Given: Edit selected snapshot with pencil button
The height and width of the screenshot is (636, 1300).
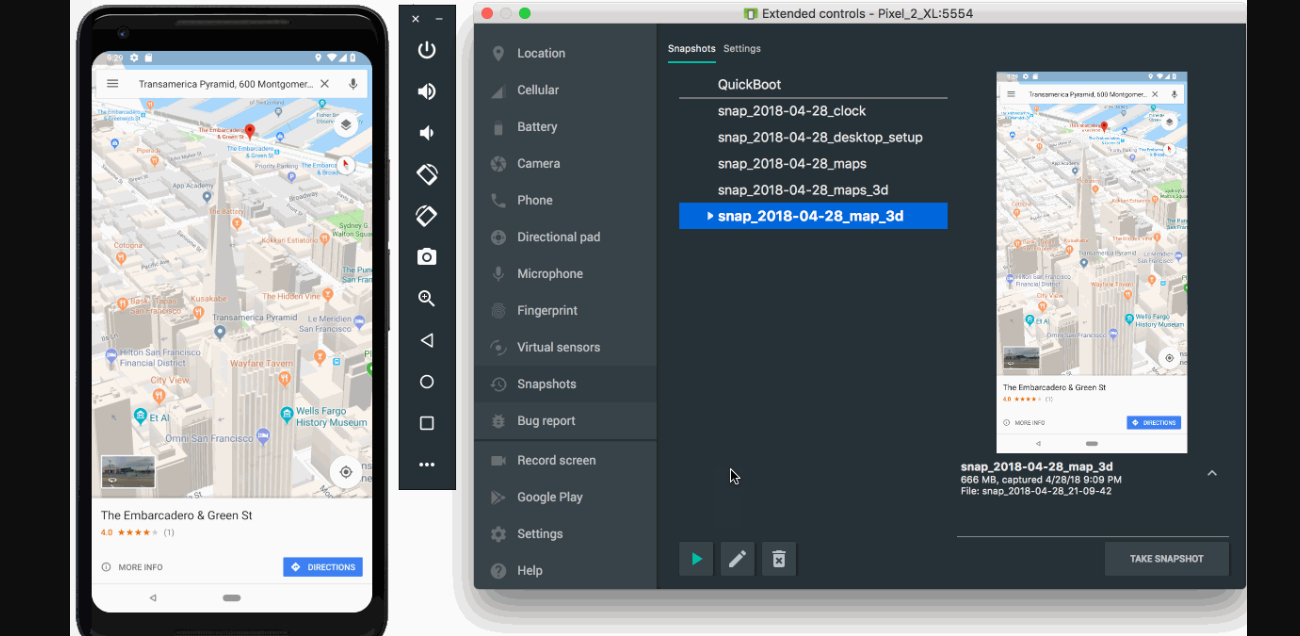Looking at the screenshot, I should pos(737,559).
